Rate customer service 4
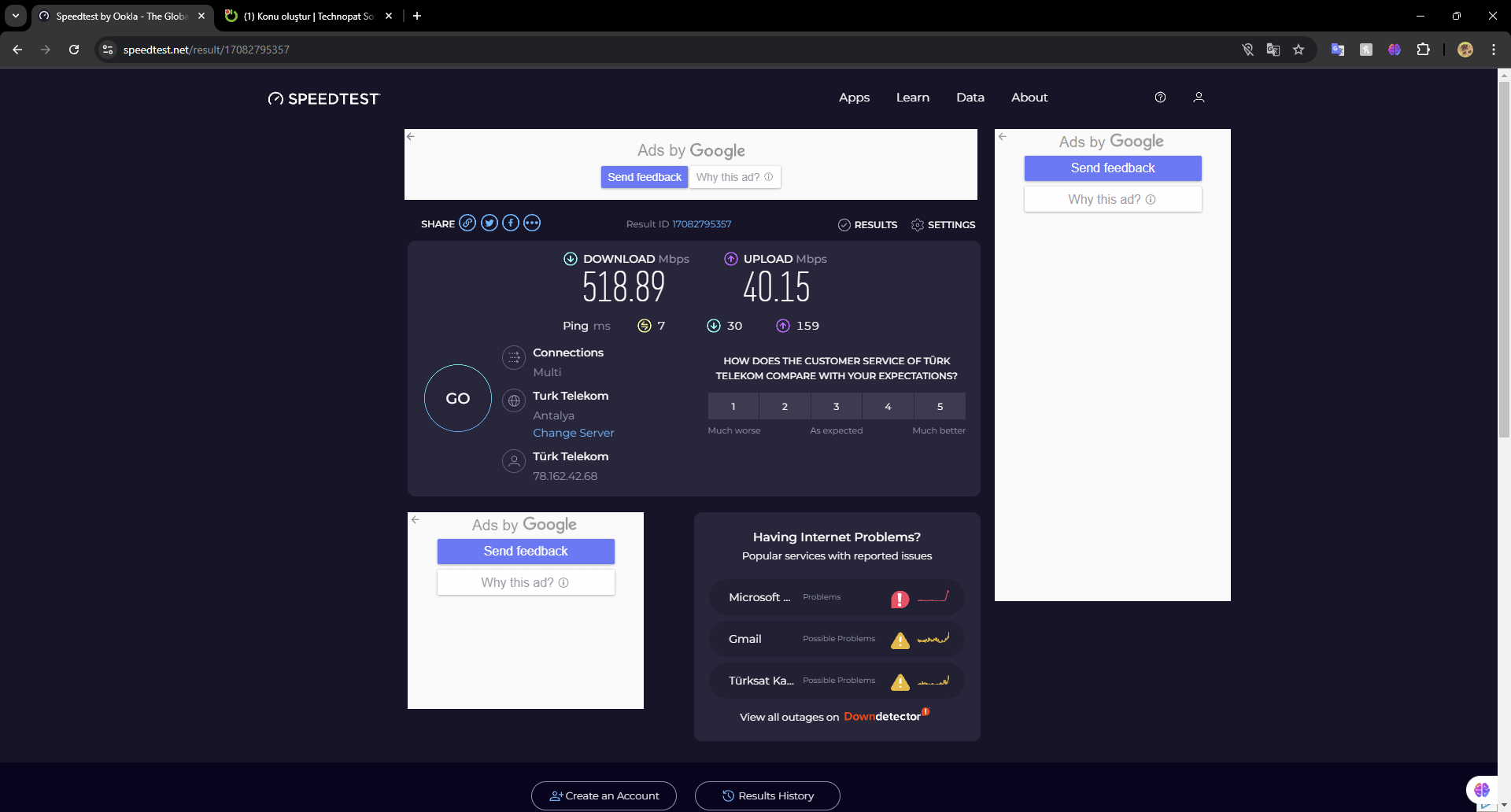 coord(888,407)
